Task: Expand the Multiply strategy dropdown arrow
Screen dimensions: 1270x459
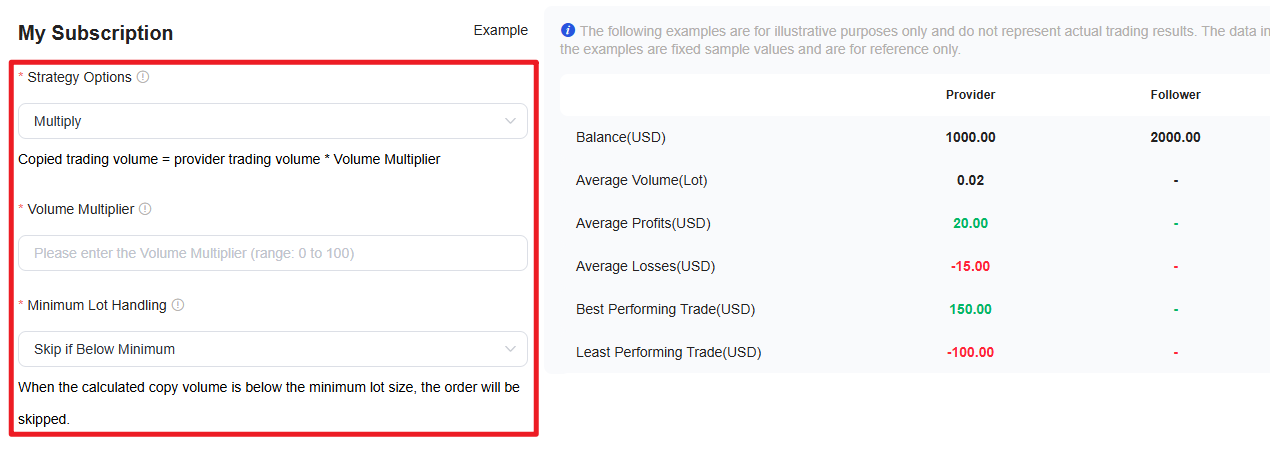Action: [510, 121]
